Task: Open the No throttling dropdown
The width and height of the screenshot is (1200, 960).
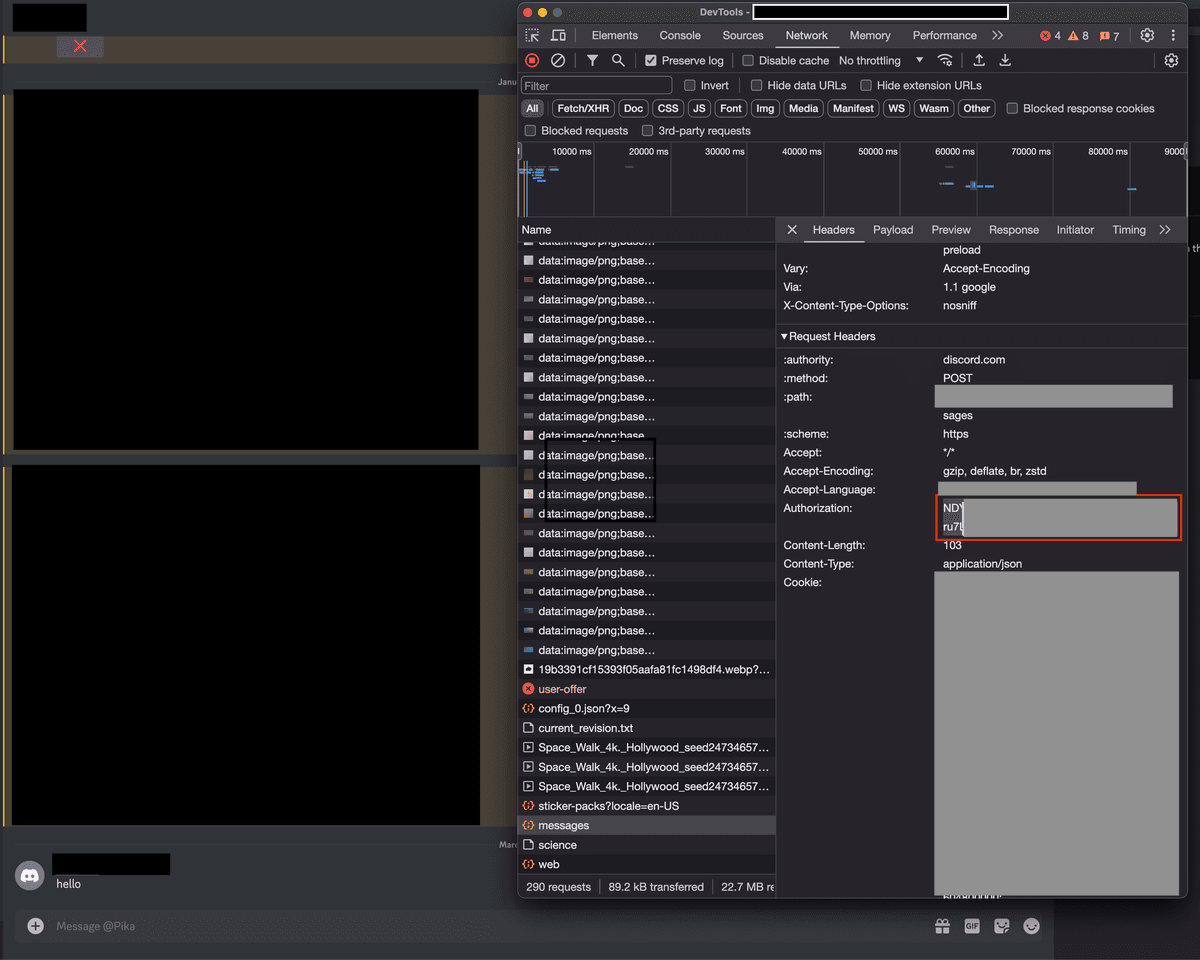Action: click(x=881, y=61)
